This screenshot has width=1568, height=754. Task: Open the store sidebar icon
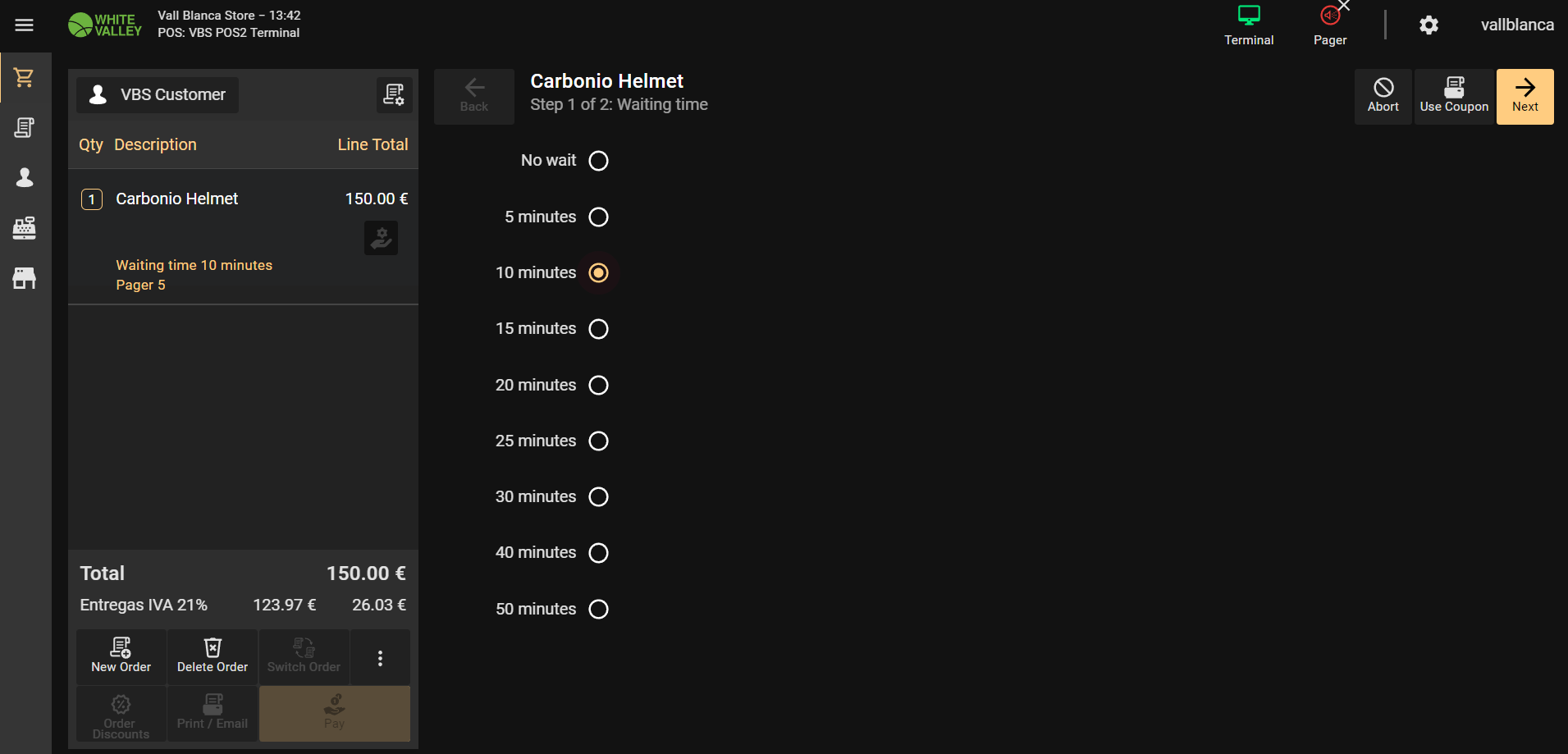[25, 278]
